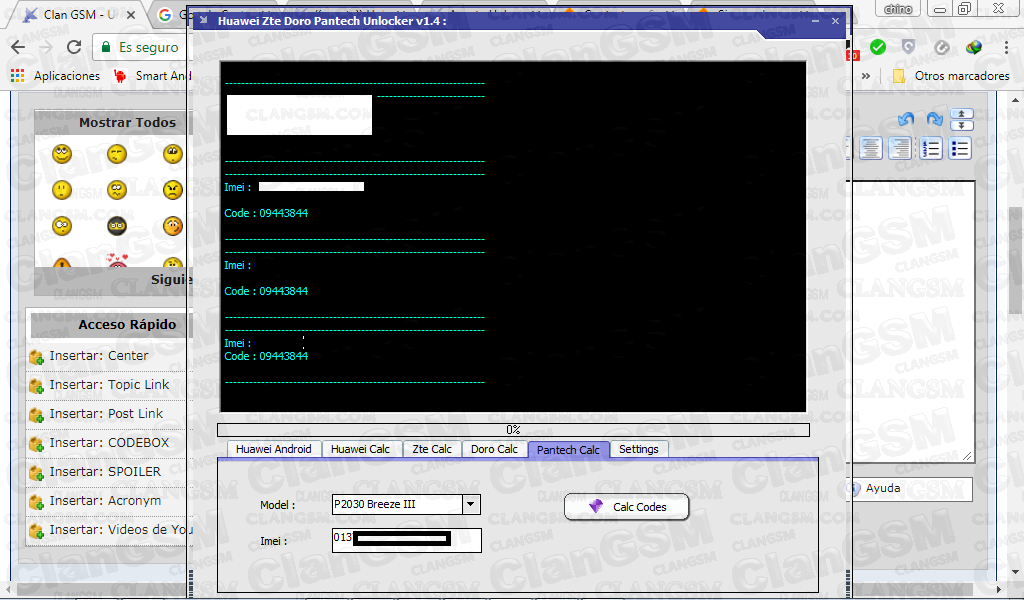Click the gray shield extension icon
The width and height of the screenshot is (1024, 600).
[908, 47]
